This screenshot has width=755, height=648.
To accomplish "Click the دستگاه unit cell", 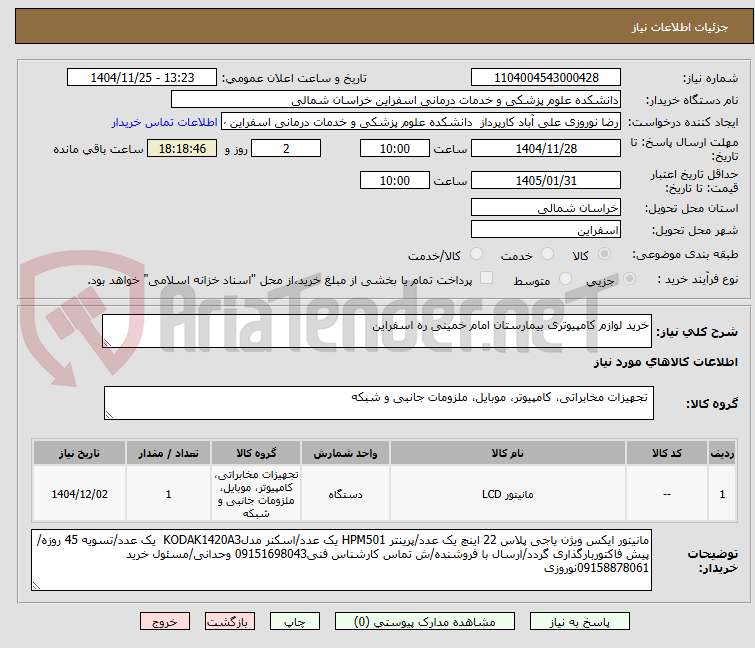I will click(345, 494).
